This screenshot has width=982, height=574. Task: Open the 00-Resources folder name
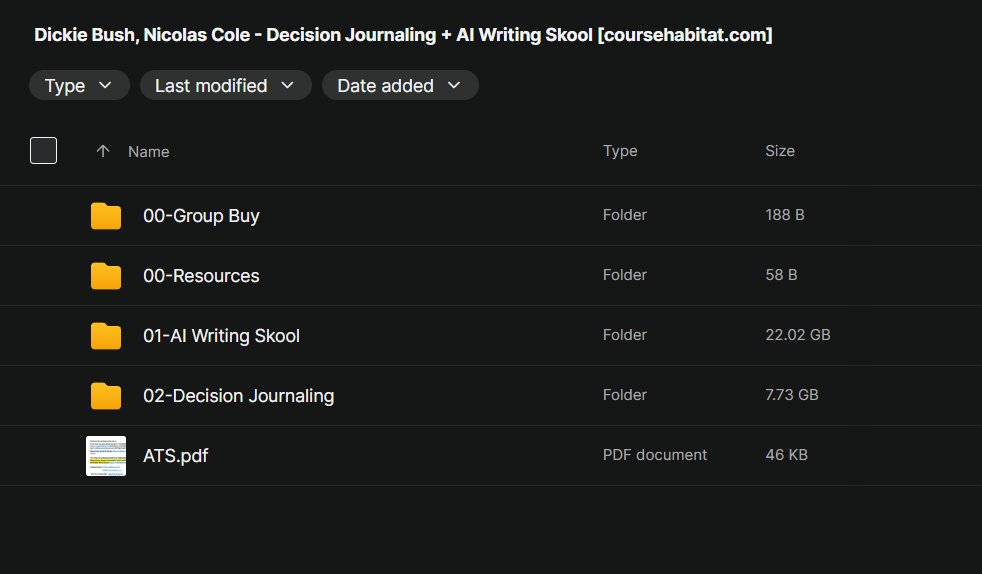201,276
